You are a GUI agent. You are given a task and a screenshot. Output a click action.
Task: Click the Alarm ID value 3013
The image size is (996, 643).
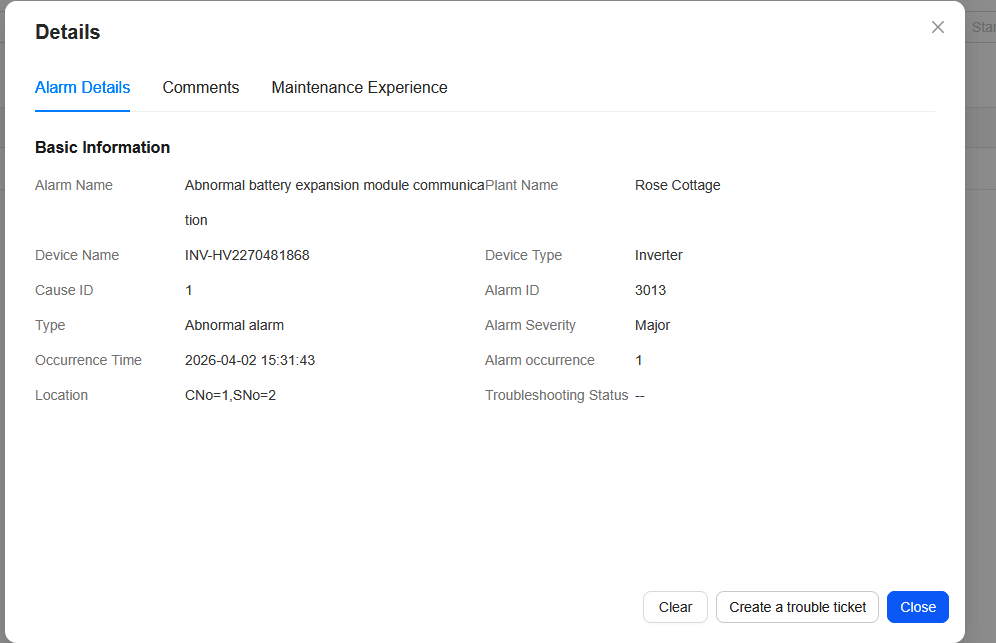[650, 291]
